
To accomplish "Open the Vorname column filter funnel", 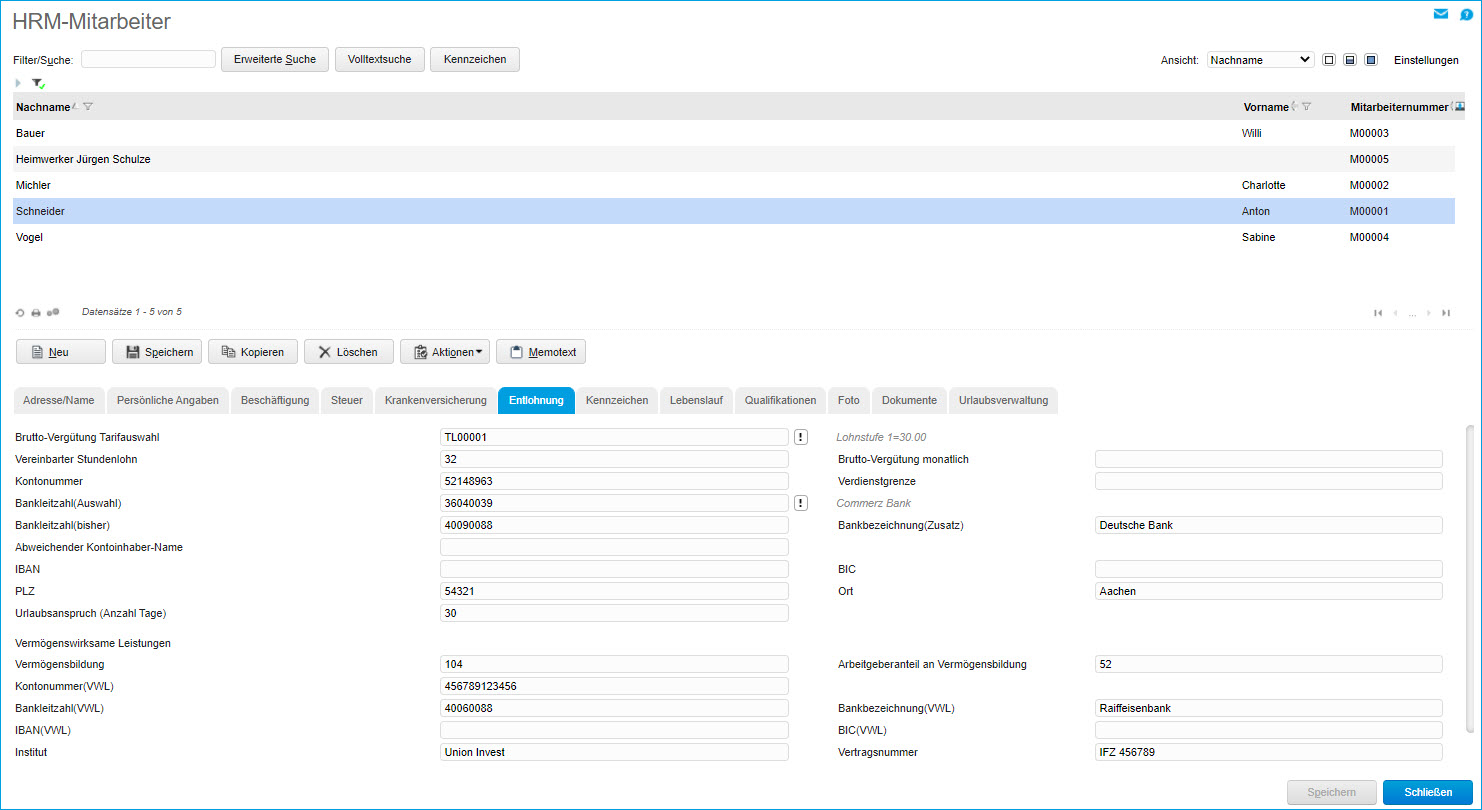I will coord(1306,107).
